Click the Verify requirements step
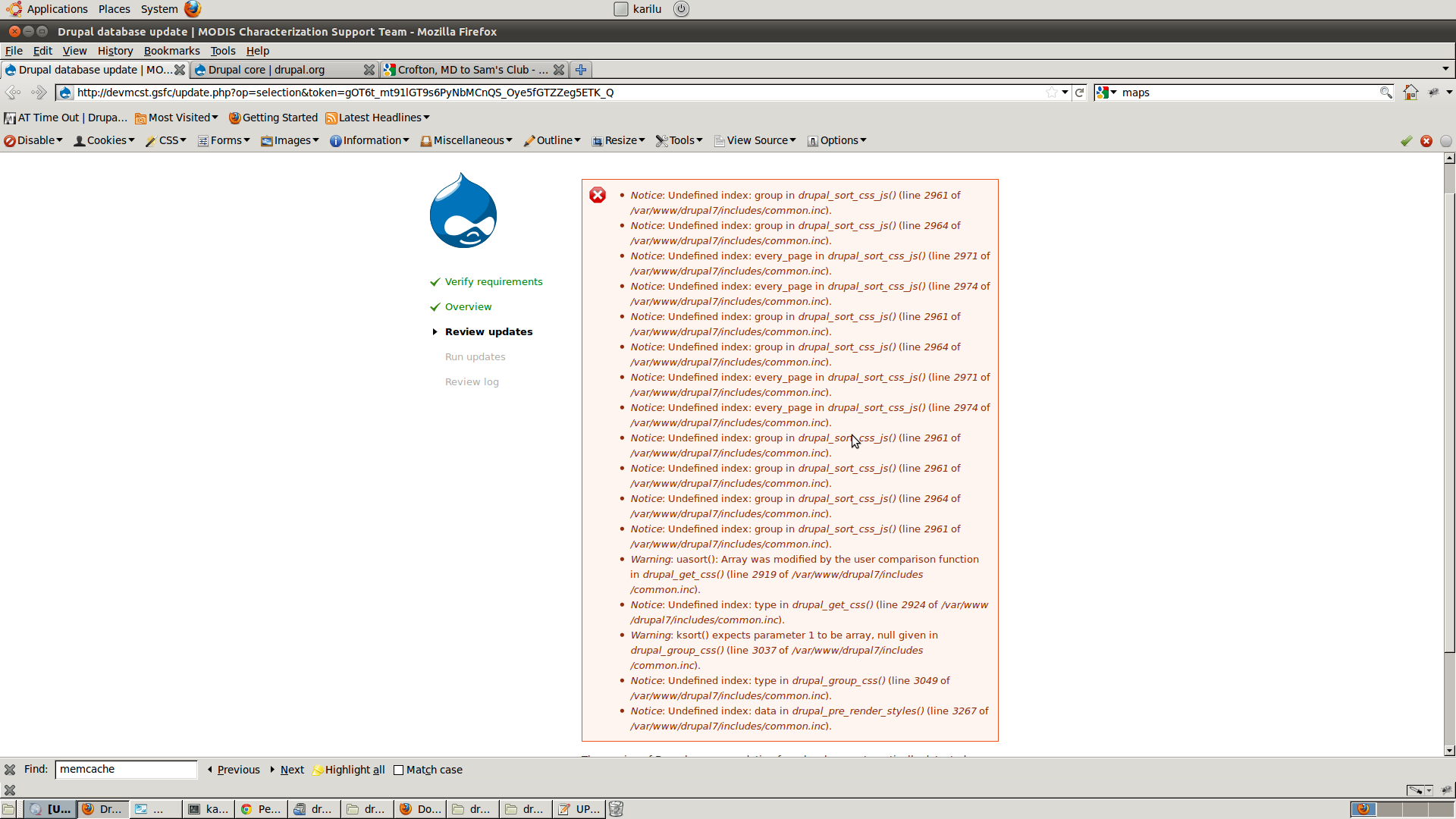The image size is (1456, 819). pos(494,281)
